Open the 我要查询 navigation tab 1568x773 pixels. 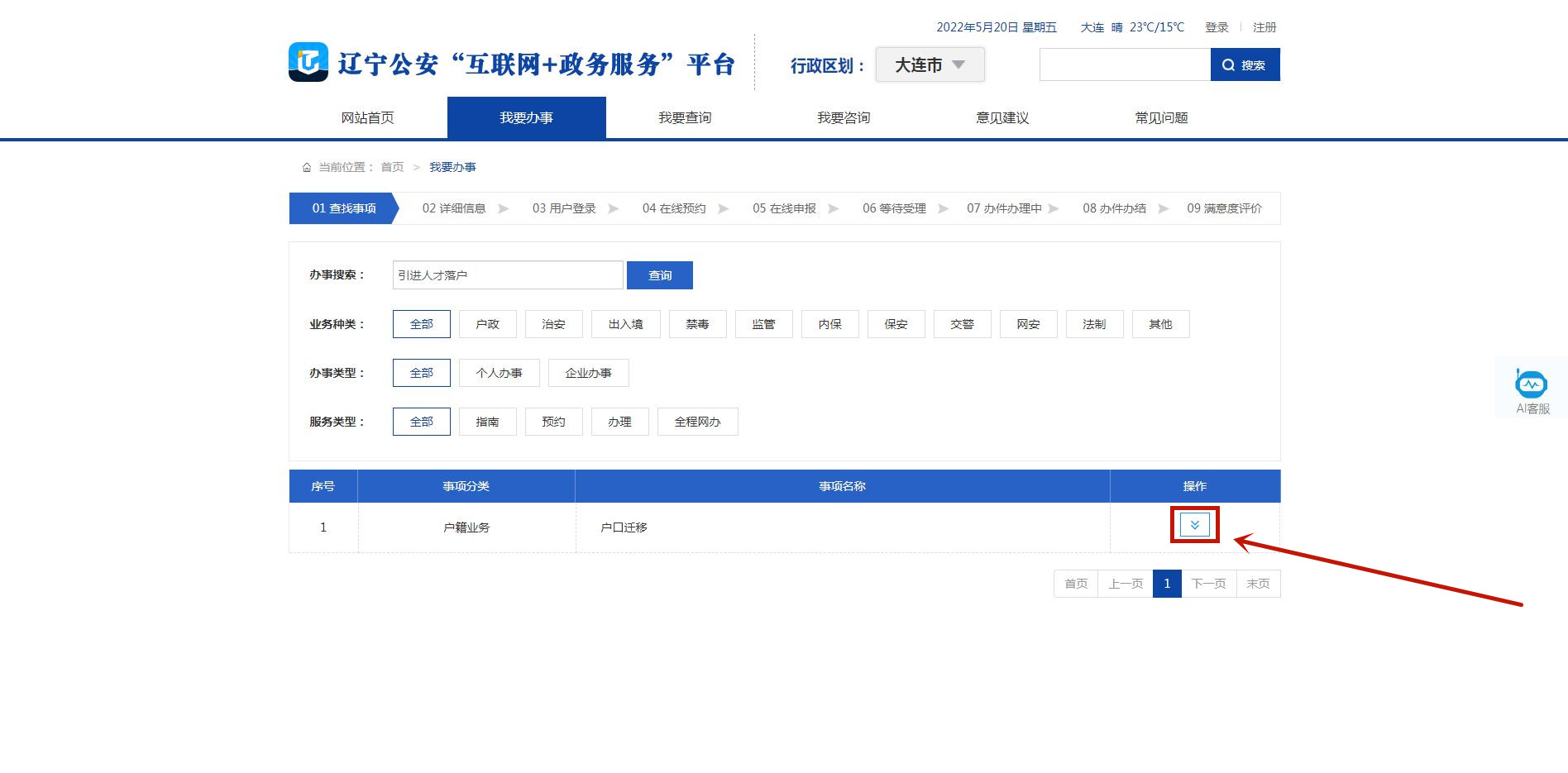coord(685,118)
